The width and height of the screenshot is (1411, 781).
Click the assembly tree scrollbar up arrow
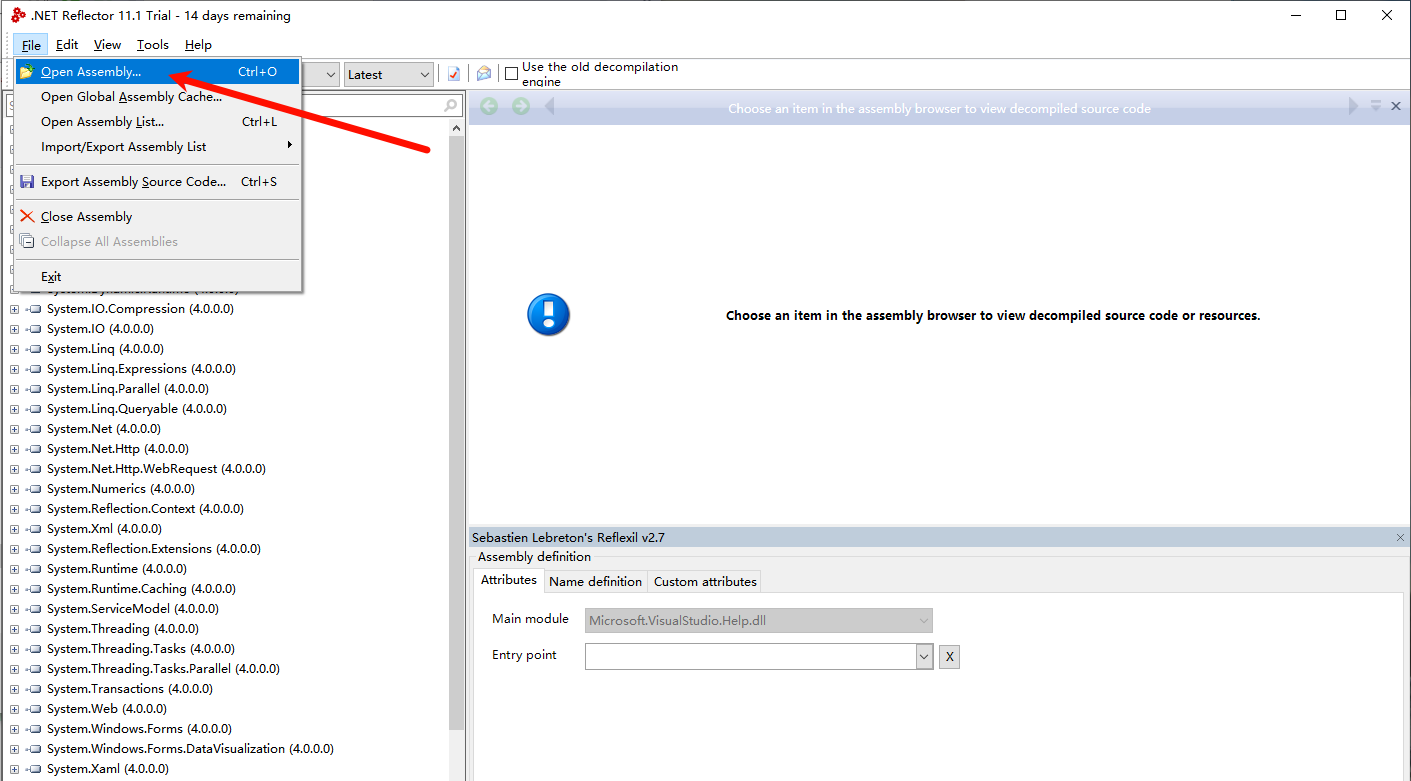[x=456, y=128]
